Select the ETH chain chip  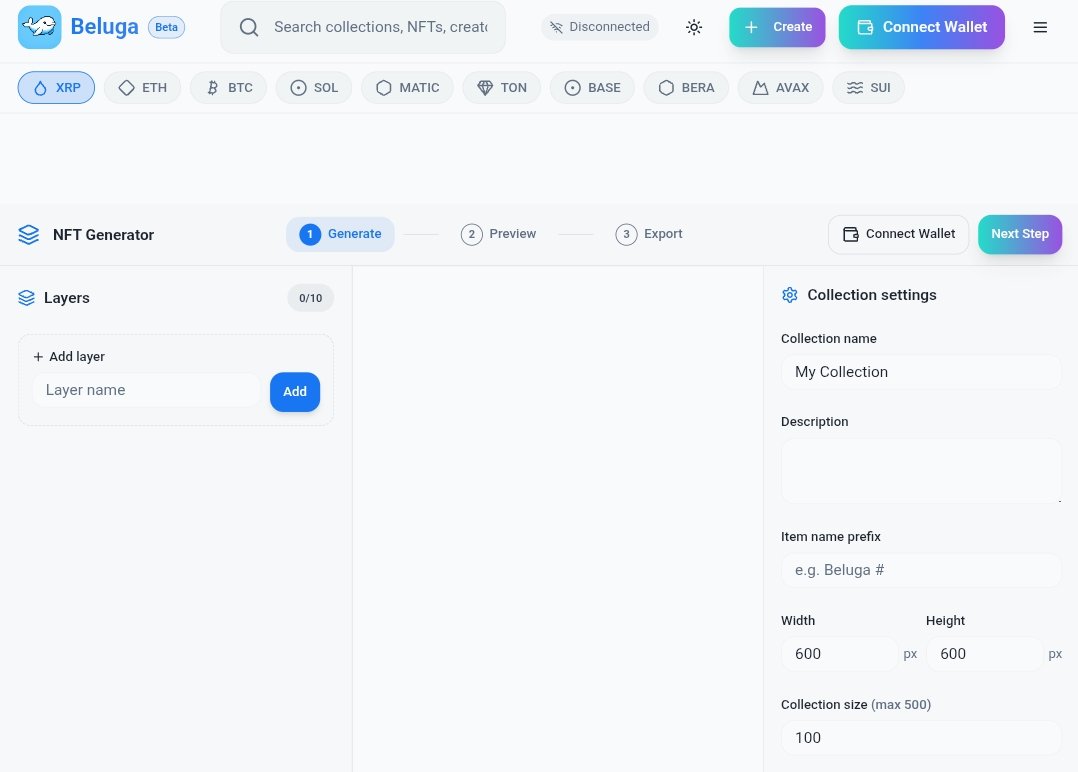tap(142, 88)
